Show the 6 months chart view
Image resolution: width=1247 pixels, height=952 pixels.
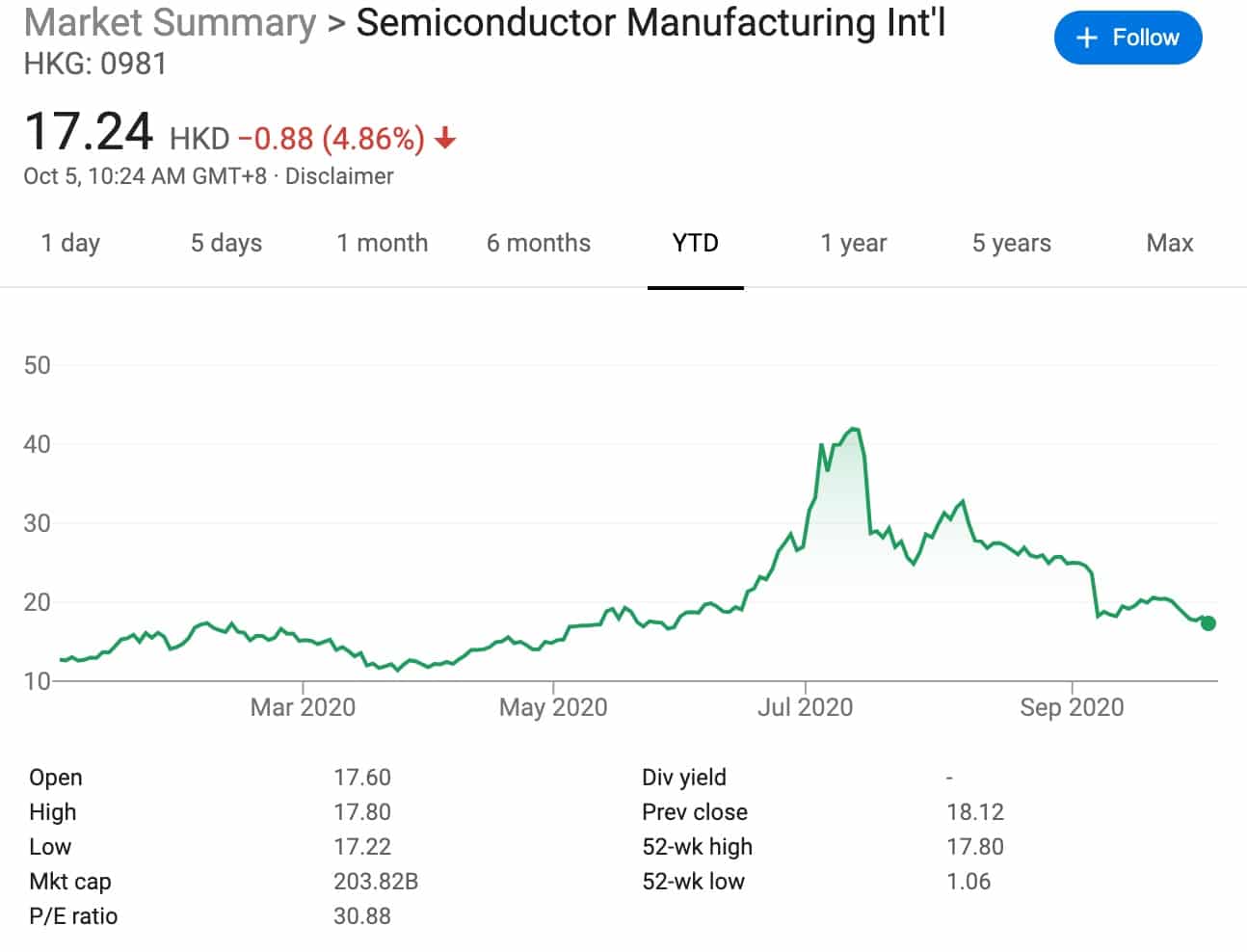coord(539,243)
